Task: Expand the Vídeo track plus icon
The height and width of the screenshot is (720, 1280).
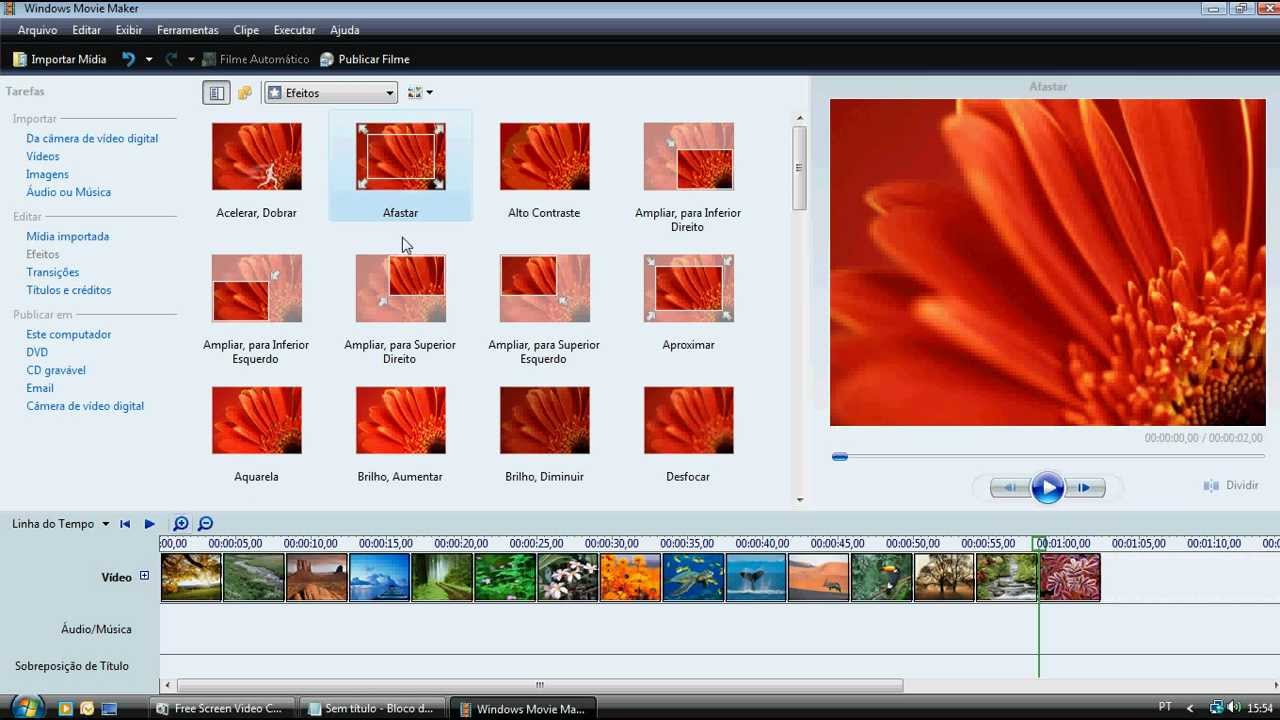Action: click(x=144, y=576)
